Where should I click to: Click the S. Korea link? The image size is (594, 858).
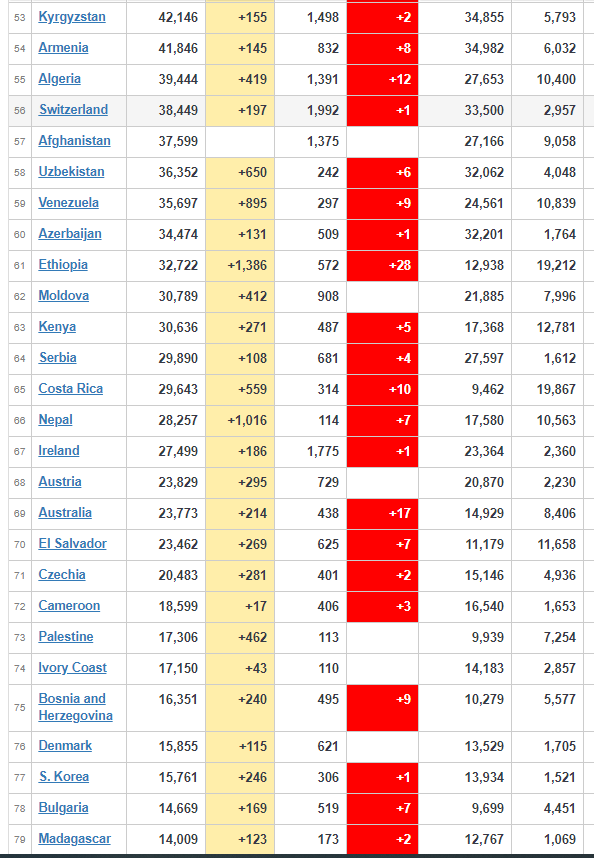click(x=63, y=776)
